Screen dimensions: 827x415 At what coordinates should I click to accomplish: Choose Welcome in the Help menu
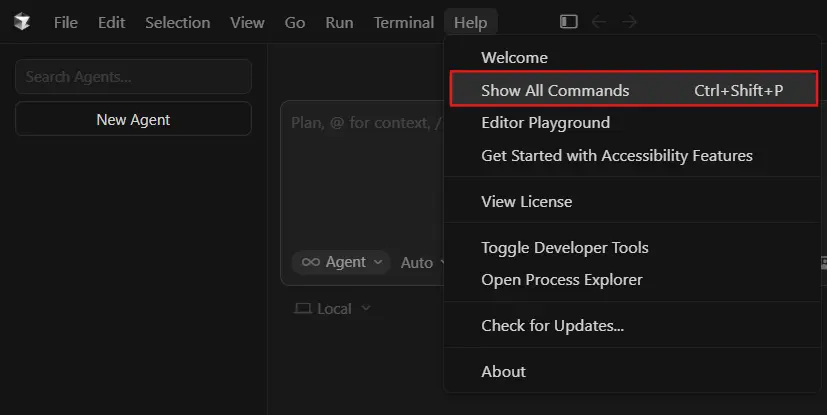pyautogui.click(x=514, y=58)
